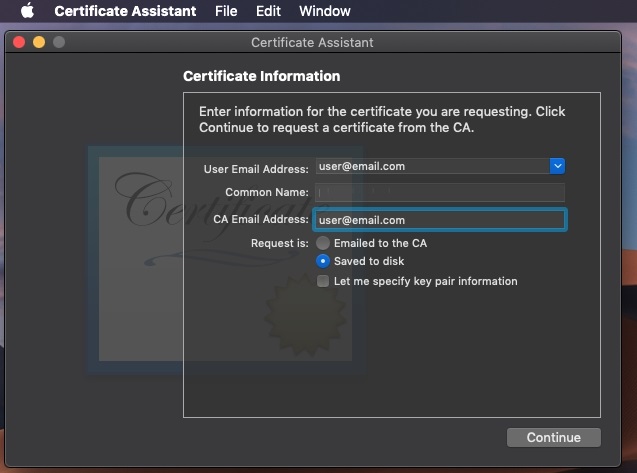The height and width of the screenshot is (473, 637).
Task: Close the Certificate Assistant window
Action: point(19,42)
